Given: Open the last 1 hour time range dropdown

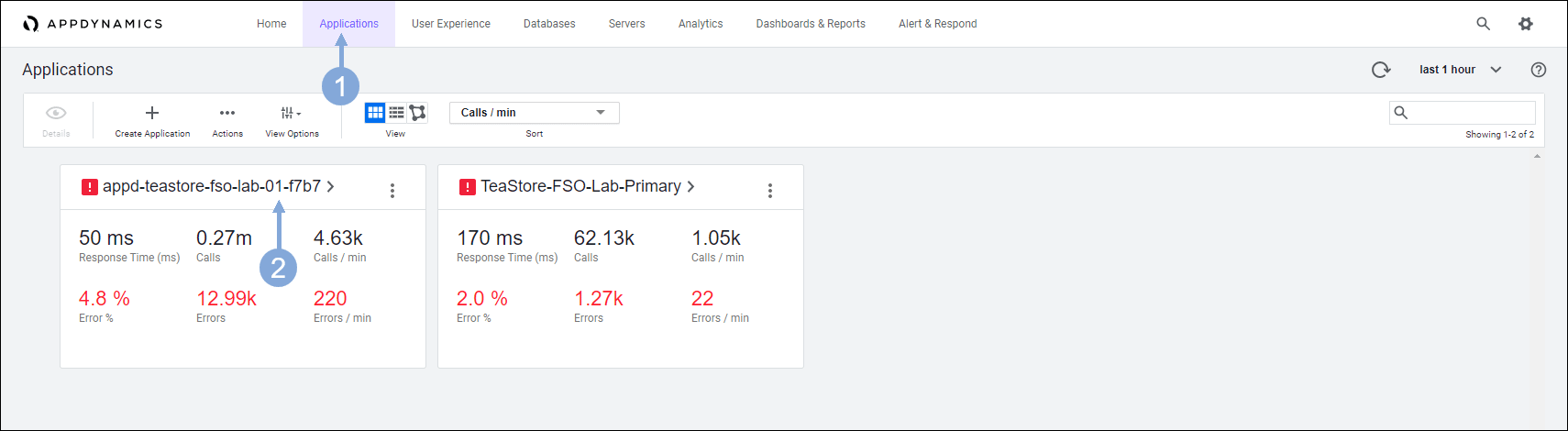Looking at the screenshot, I should [x=1460, y=70].
